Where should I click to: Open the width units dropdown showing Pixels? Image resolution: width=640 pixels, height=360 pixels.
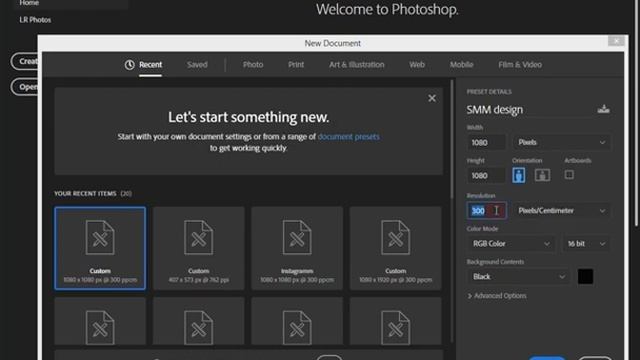pos(562,142)
